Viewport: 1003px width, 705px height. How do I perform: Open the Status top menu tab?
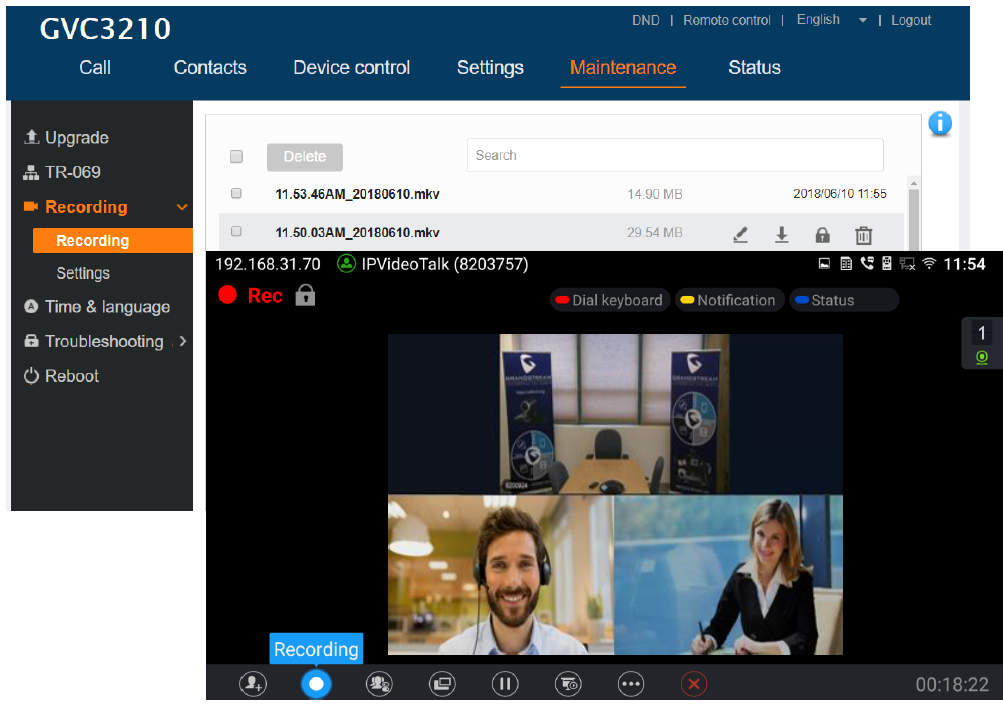coord(754,67)
